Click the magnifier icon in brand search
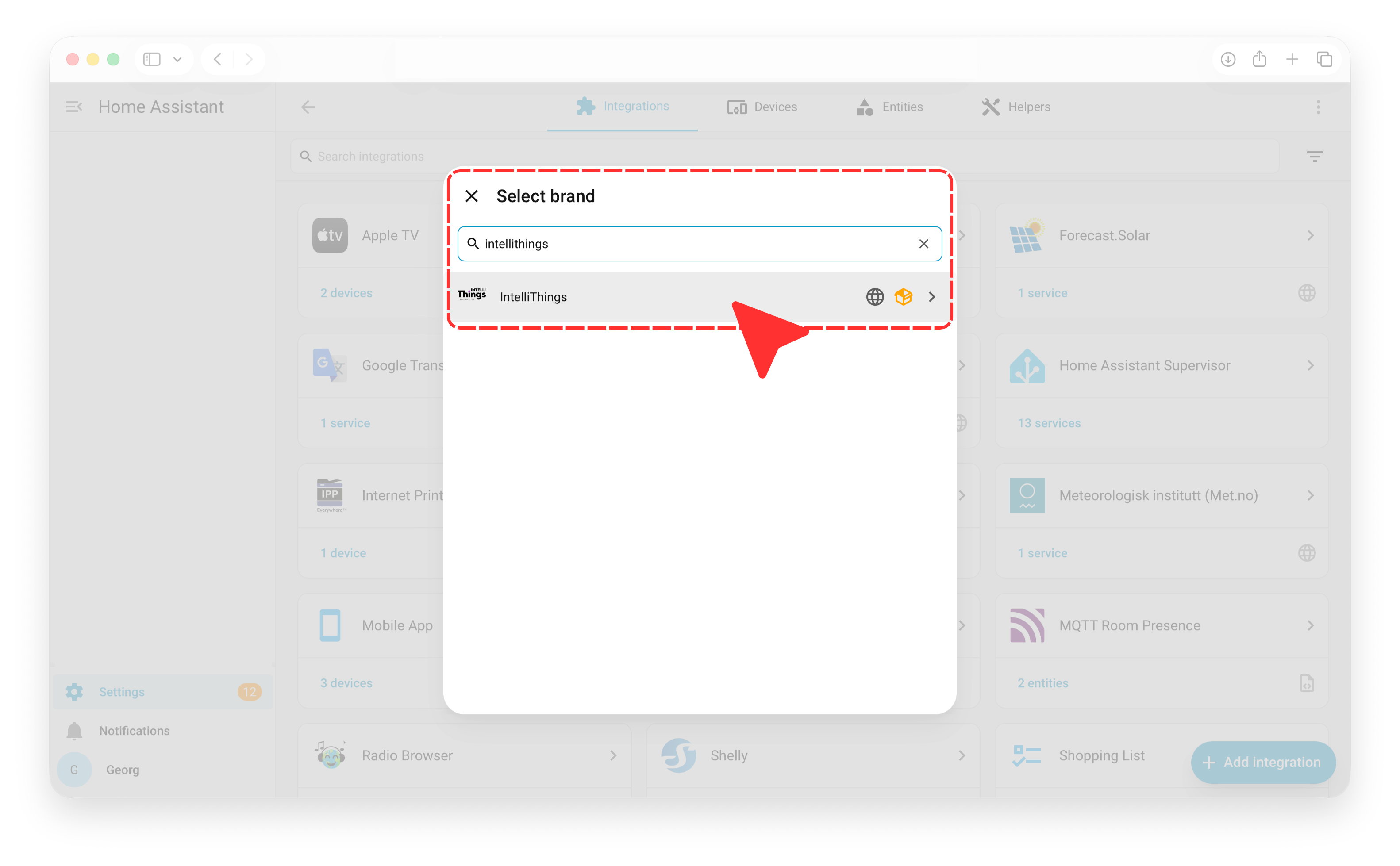Viewport: 1400px width, 866px height. 473,243
